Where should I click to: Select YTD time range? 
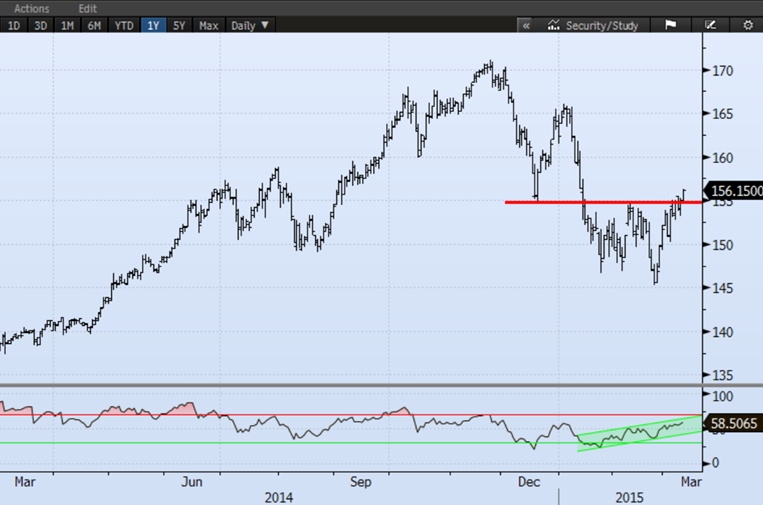pyautogui.click(x=123, y=25)
